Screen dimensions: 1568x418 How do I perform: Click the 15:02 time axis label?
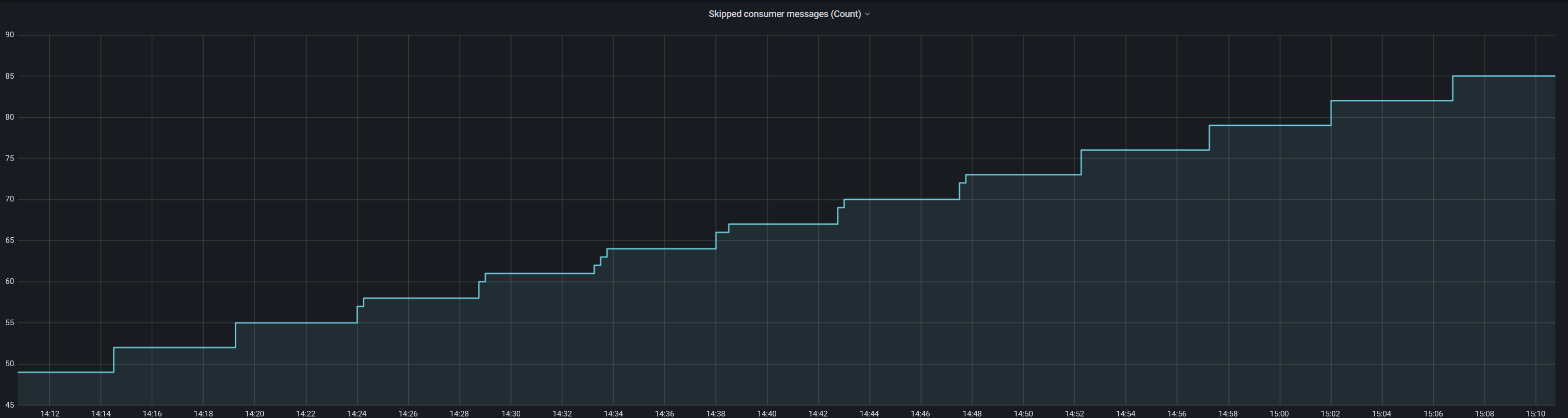[1330, 414]
